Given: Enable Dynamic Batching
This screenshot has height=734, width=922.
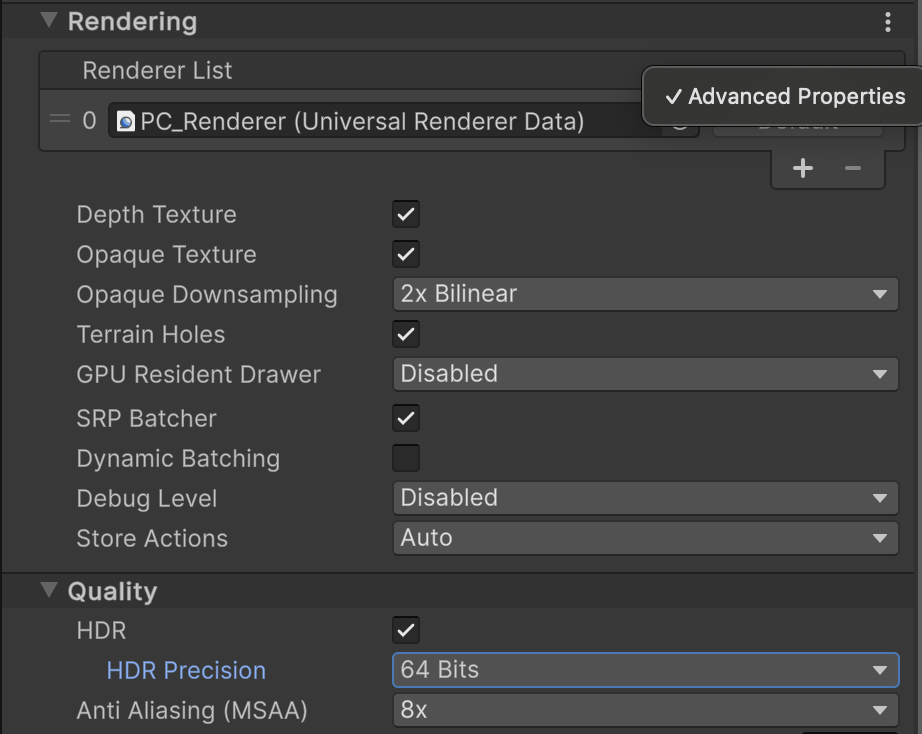Looking at the screenshot, I should click(x=406, y=458).
